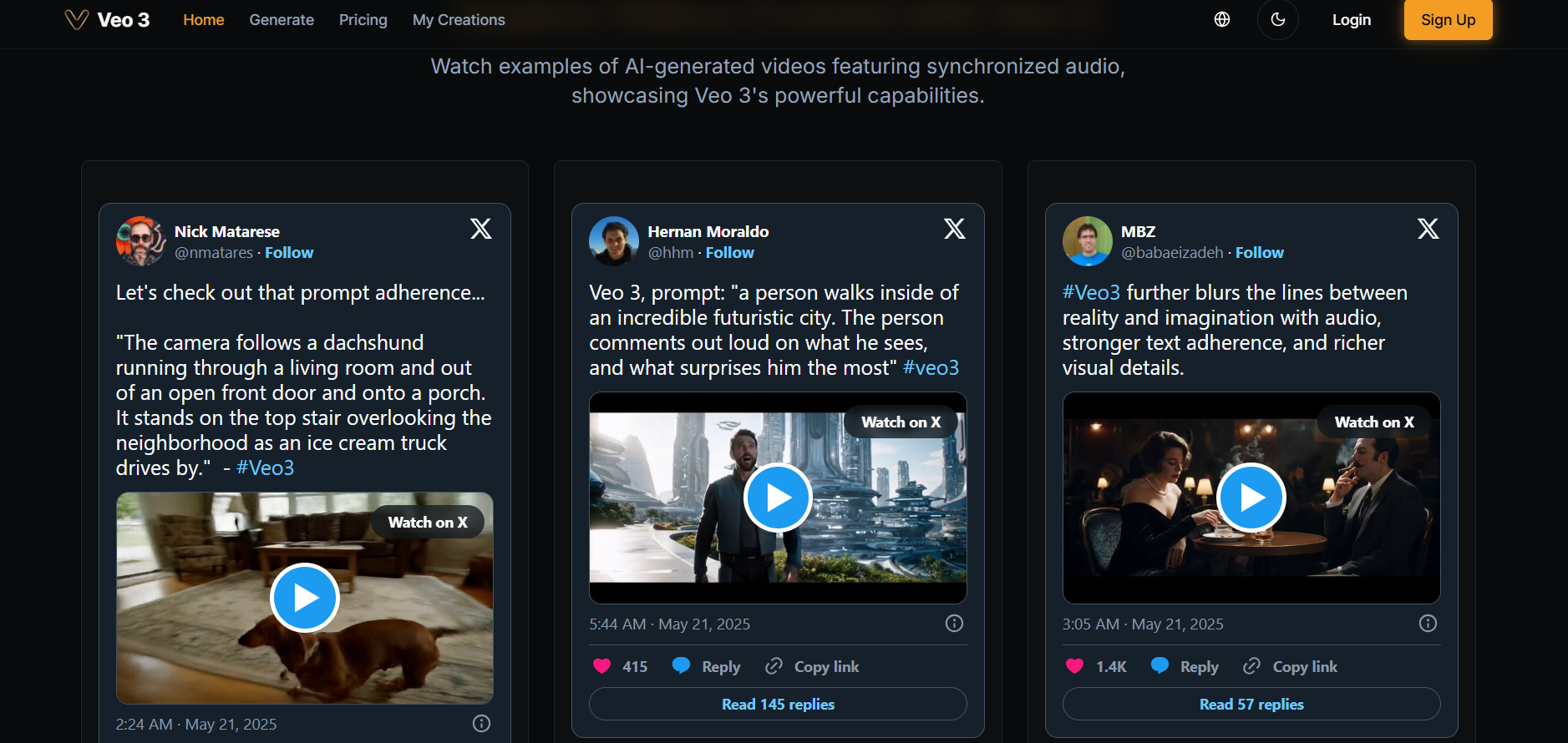Open info icon on MBZ tweet
This screenshot has width=1568, height=743.
pos(1428,624)
